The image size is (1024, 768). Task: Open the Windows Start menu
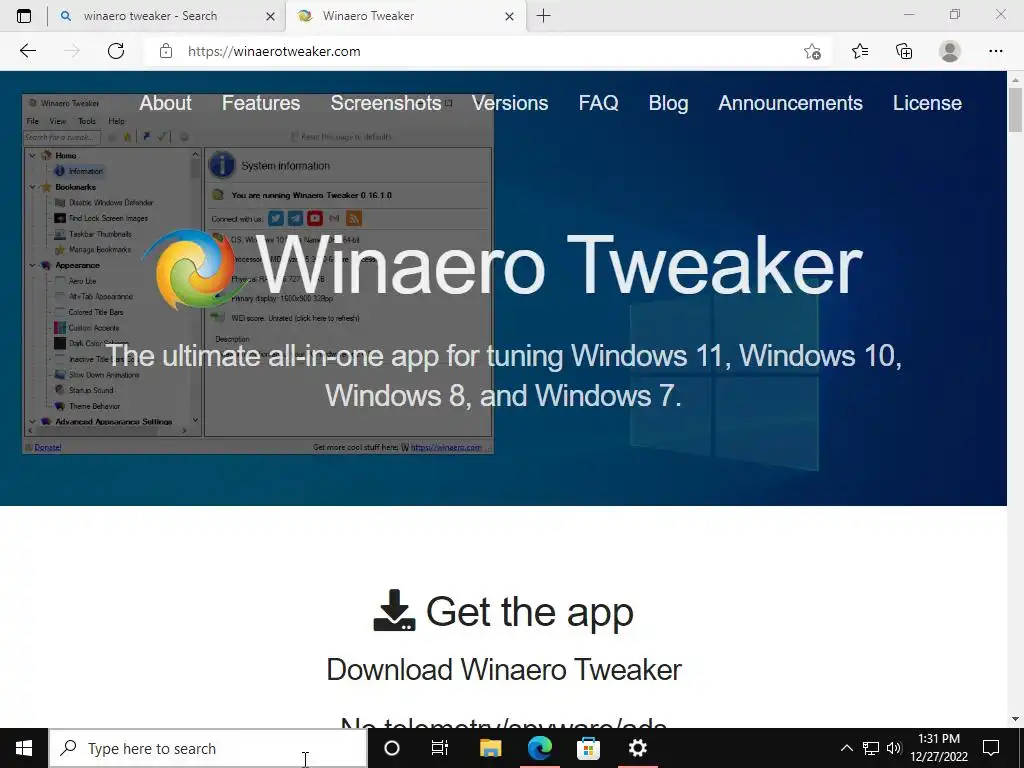coord(24,748)
